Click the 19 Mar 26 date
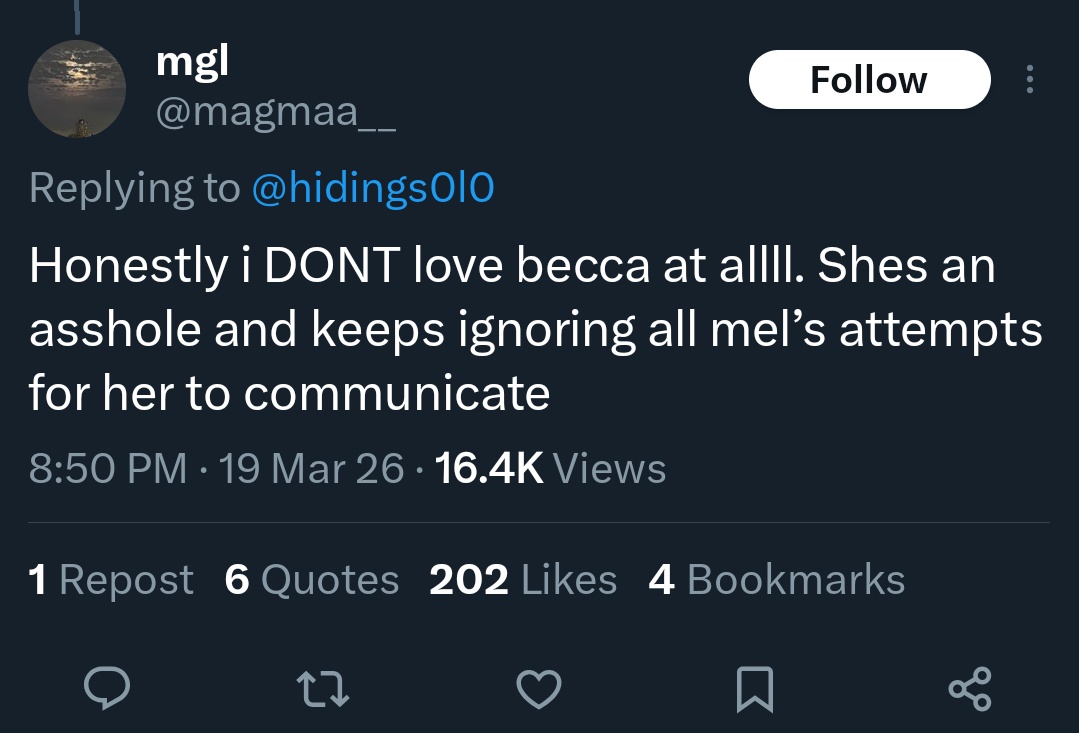 311,468
